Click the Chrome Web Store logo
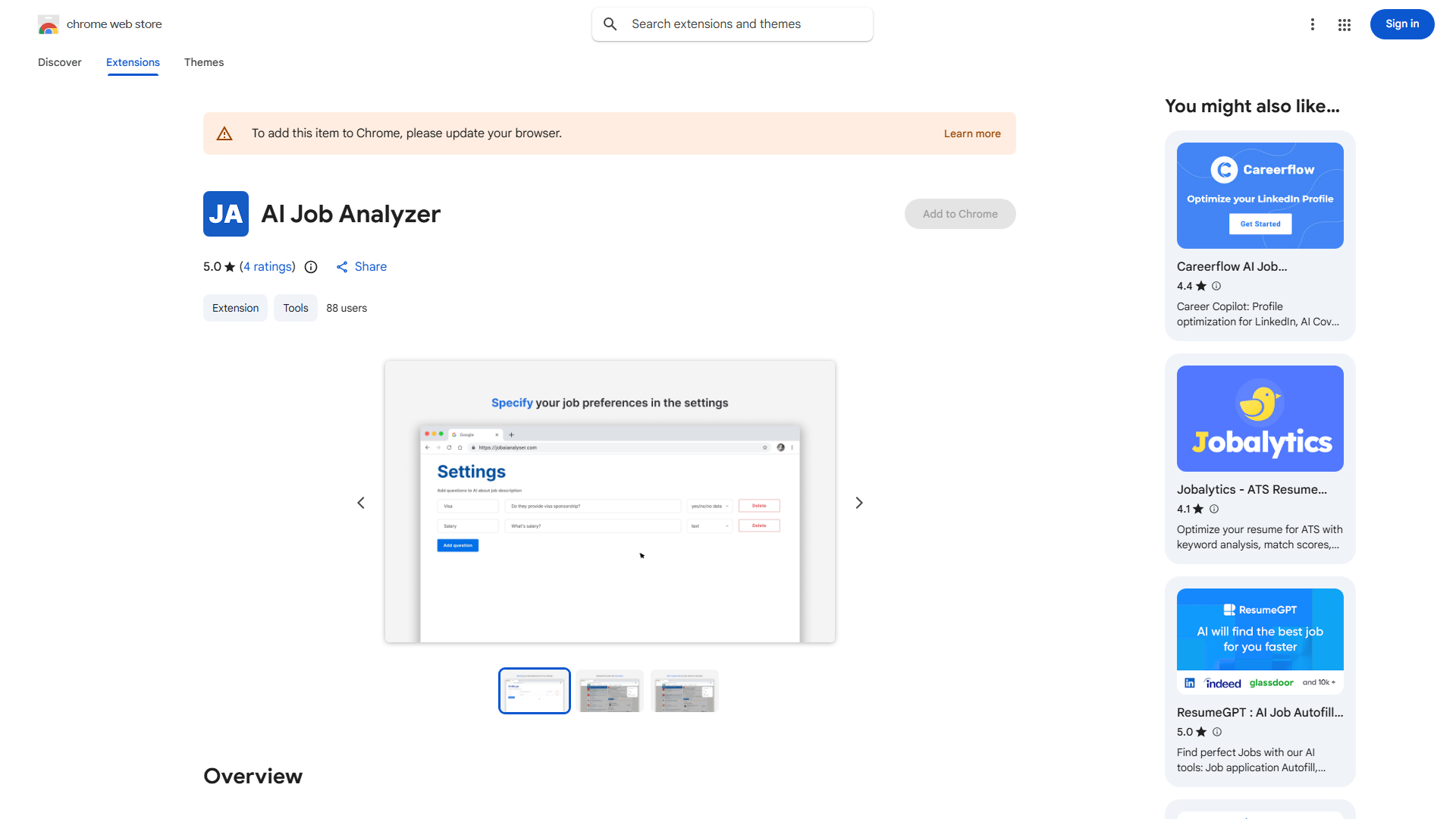This screenshot has height=819, width=1456. click(x=49, y=24)
